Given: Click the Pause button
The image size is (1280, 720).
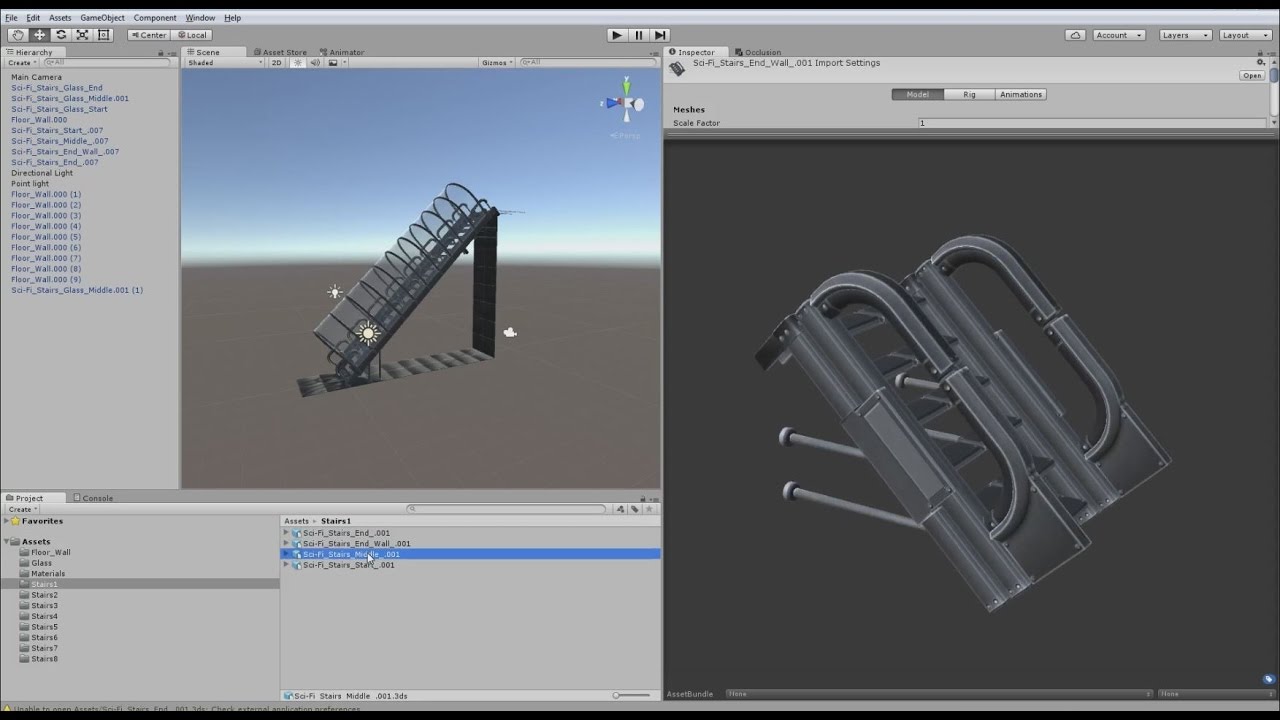Looking at the screenshot, I should point(639,35).
